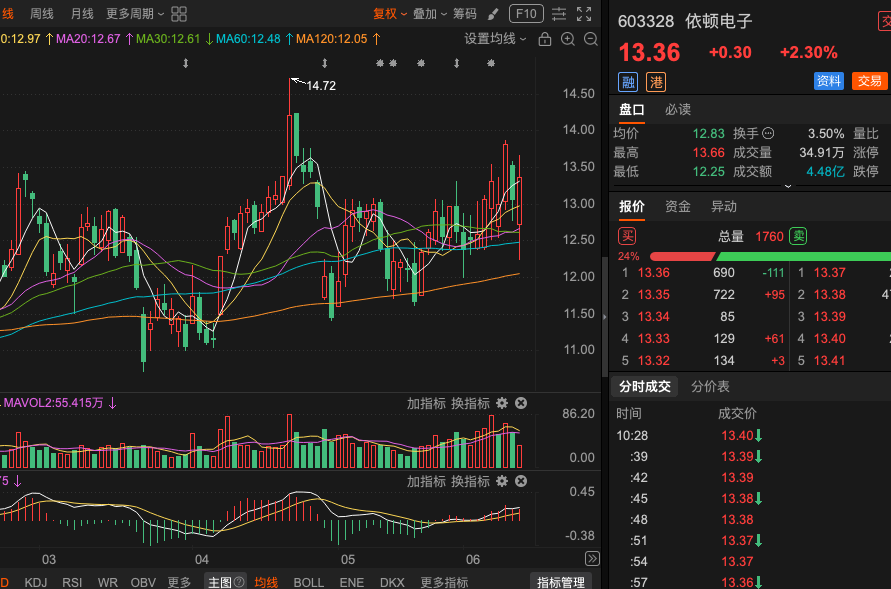Toggle ENE main chart overlay
This screenshot has width=891, height=589.
coord(352,582)
